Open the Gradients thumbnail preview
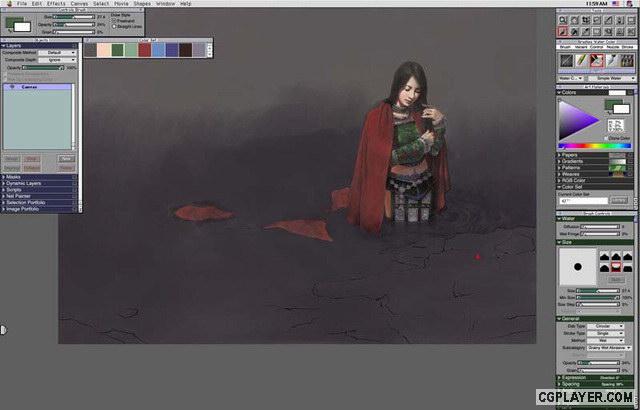640x410 pixels. pos(618,162)
